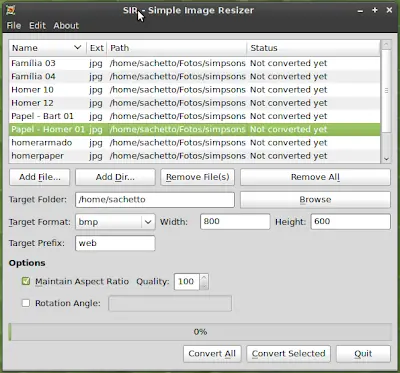Click the Convert All button

click(212, 354)
